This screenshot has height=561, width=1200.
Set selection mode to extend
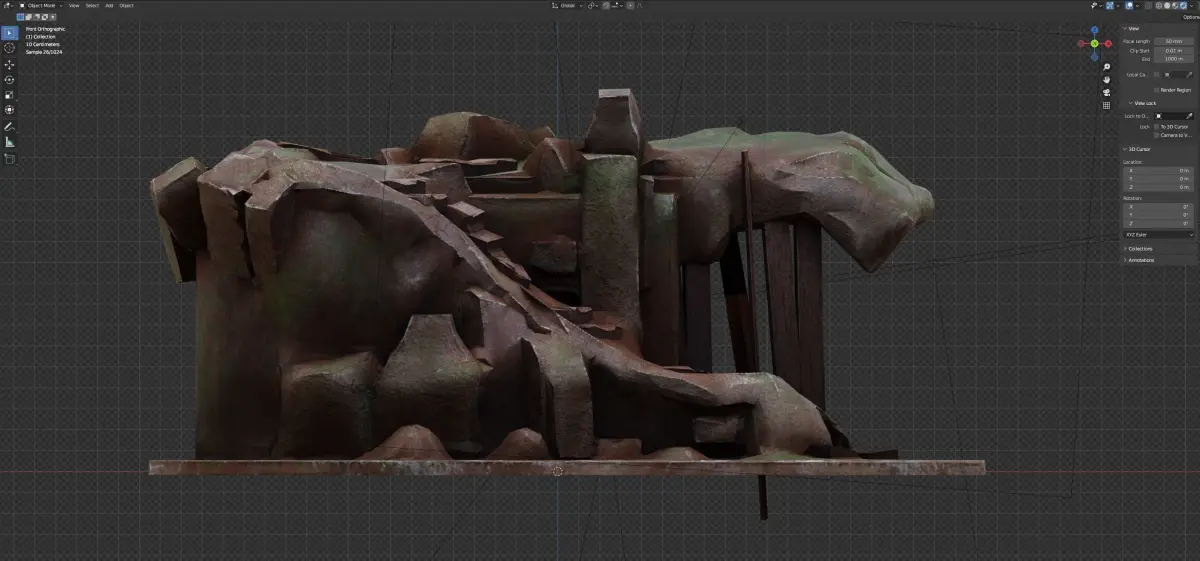[28, 17]
